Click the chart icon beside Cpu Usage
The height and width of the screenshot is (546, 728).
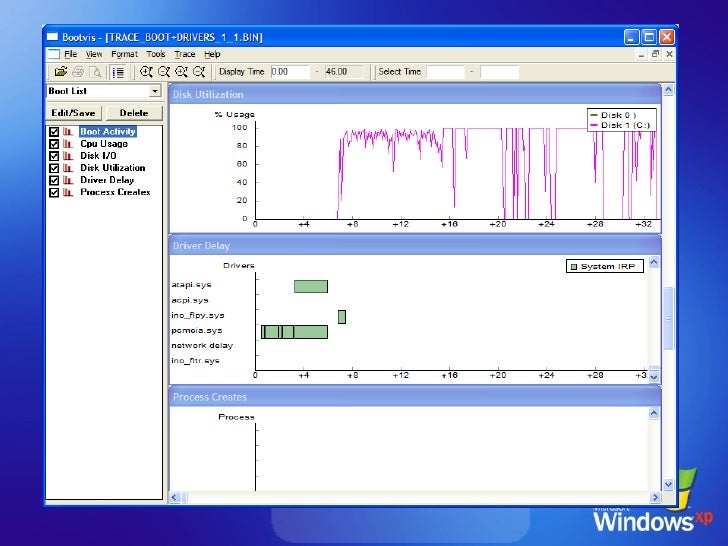coord(69,144)
